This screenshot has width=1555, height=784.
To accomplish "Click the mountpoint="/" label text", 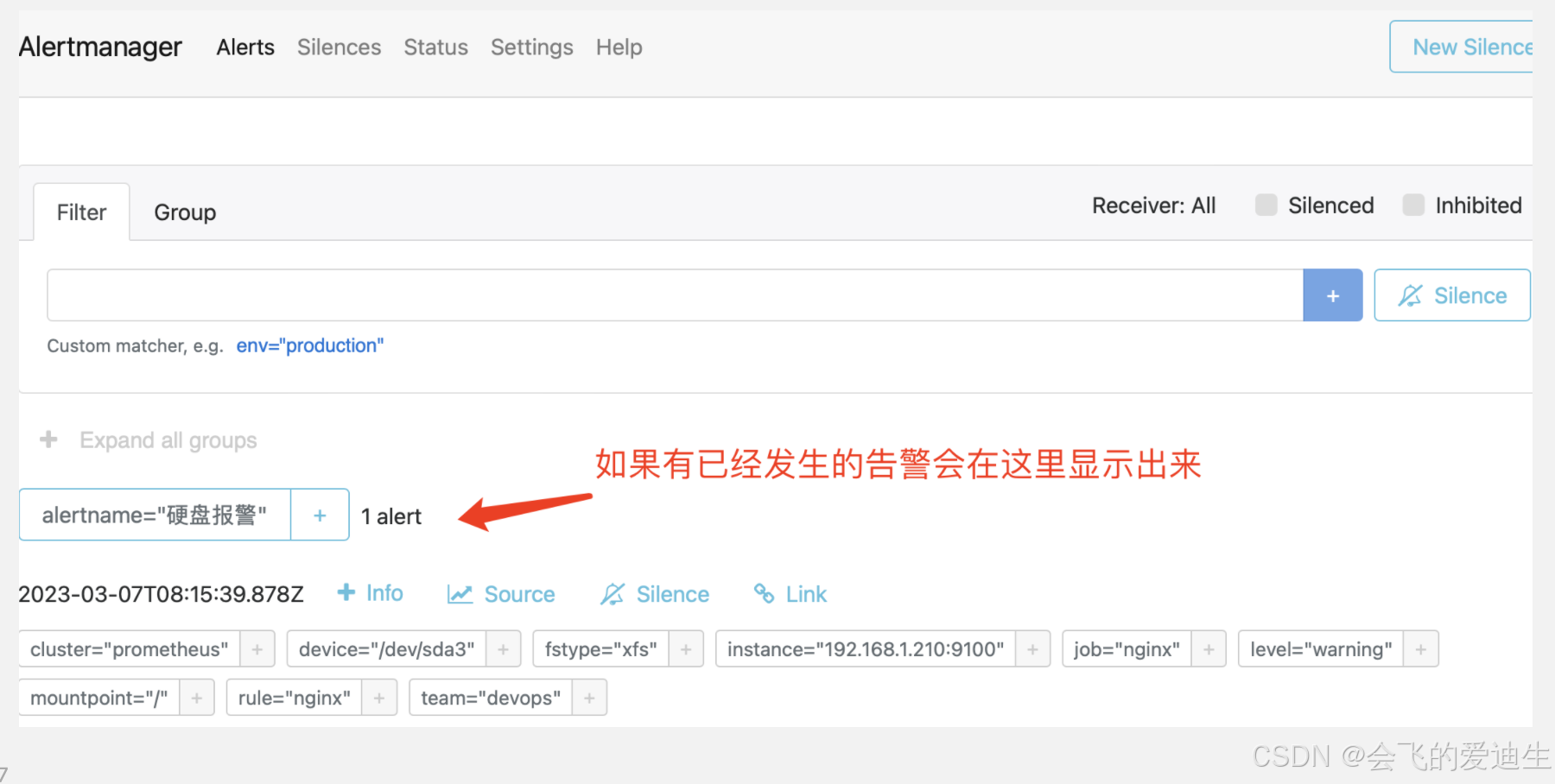I will click(x=99, y=698).
